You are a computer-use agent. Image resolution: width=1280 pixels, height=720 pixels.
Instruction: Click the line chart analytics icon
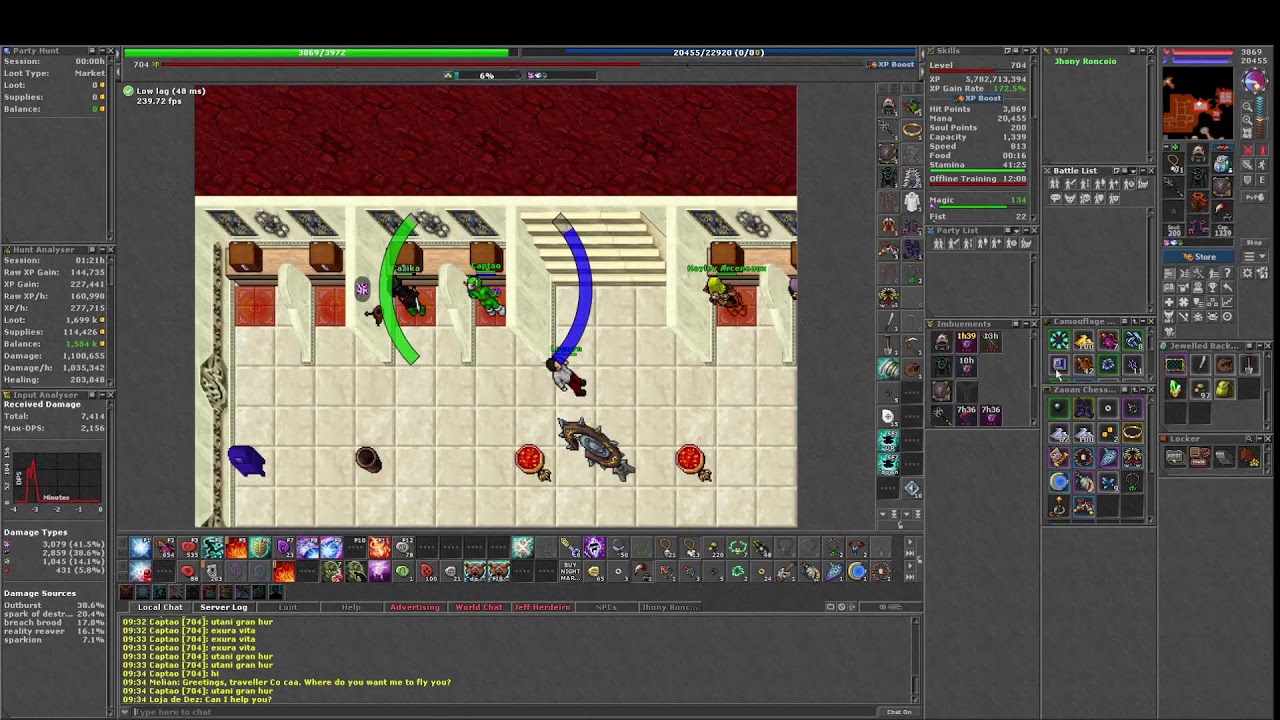(1227, 302)
